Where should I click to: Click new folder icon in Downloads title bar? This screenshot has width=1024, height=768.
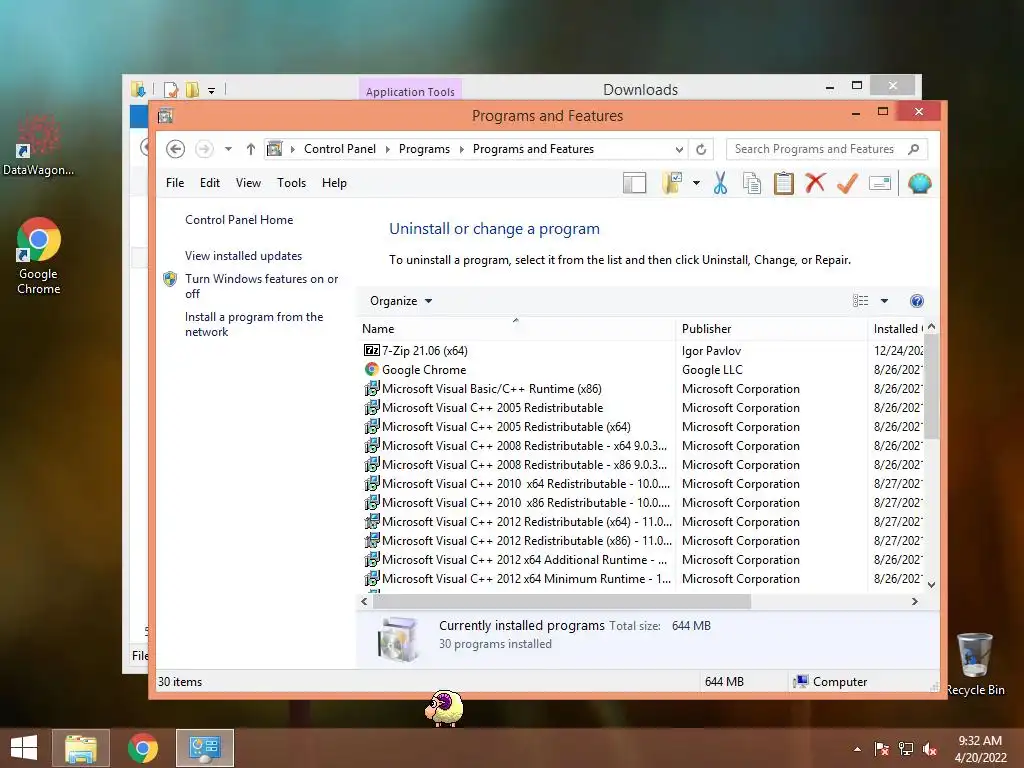point(192,89)
